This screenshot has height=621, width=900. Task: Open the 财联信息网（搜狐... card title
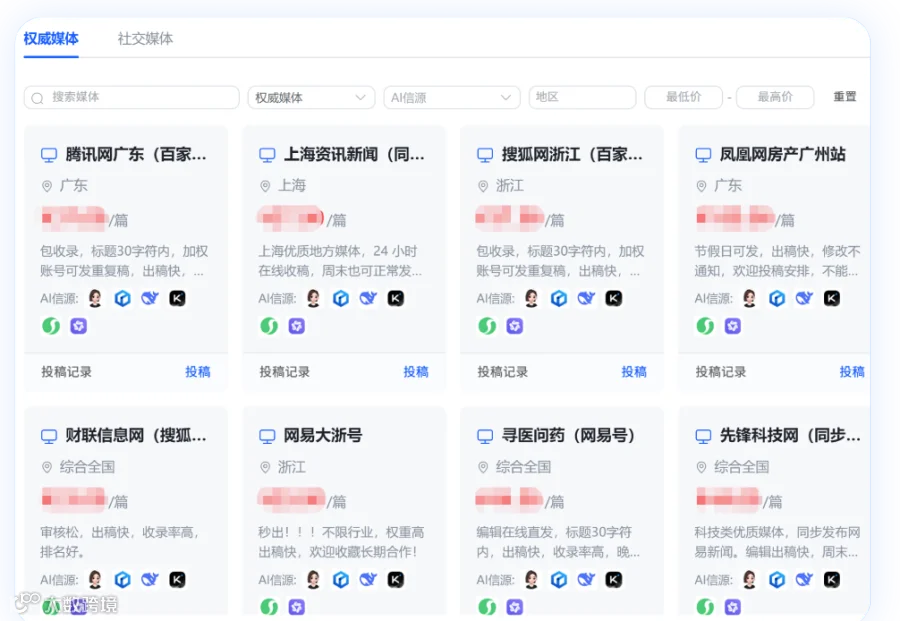[136, 436]
